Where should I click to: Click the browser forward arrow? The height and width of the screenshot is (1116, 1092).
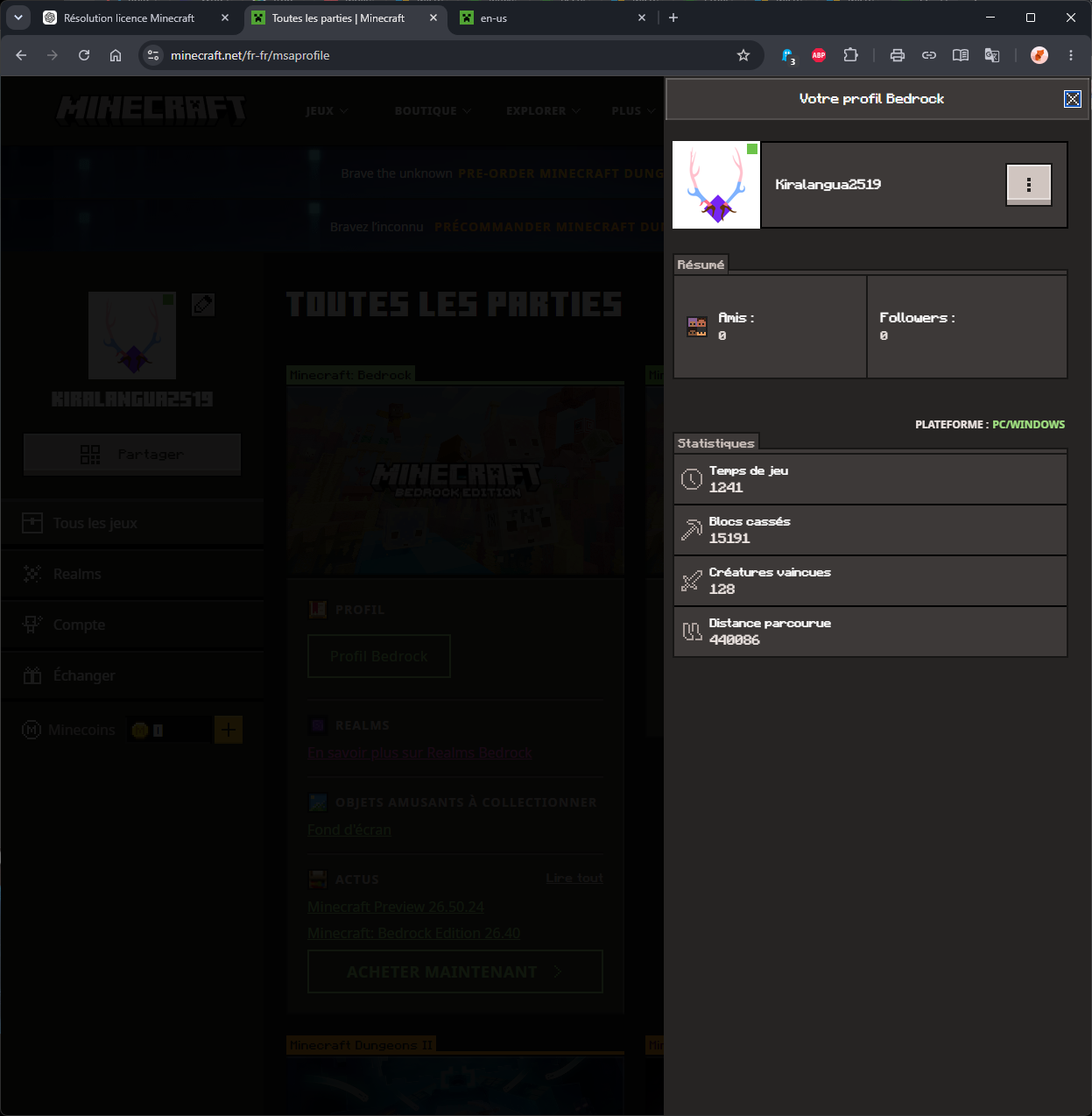[53, 55]
